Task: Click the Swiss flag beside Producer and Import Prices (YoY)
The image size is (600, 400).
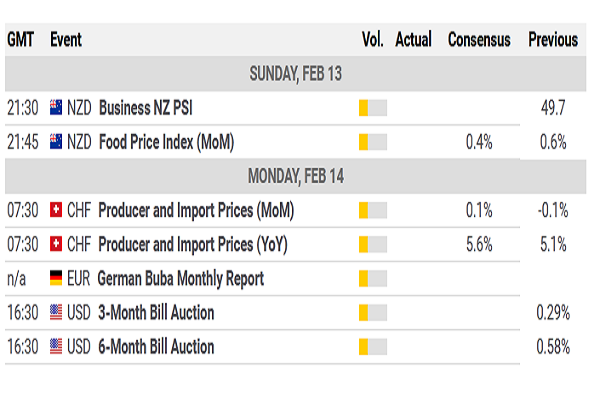Action: (55, 245)
